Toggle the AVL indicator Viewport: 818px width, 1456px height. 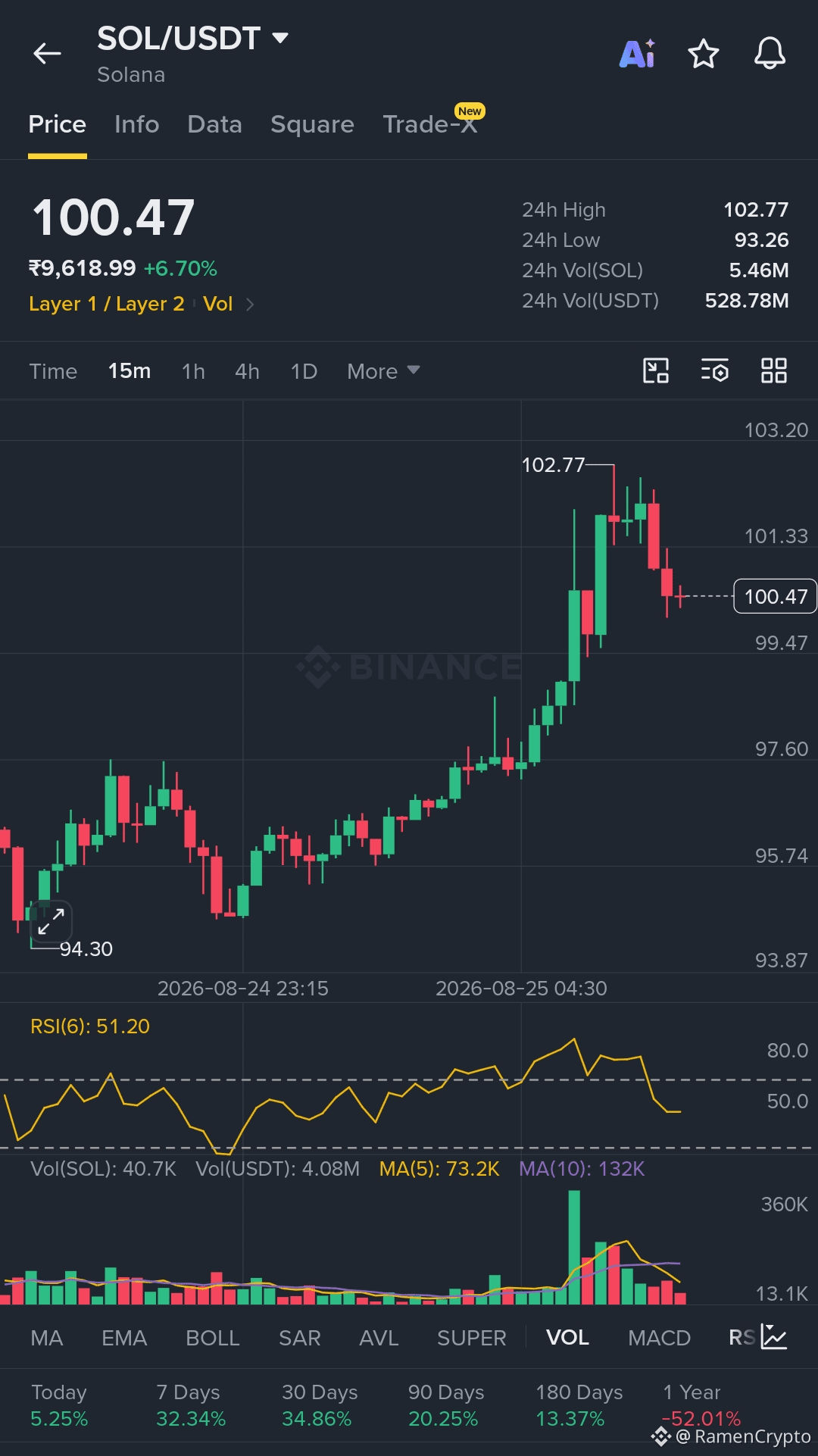pos(379,1338)
